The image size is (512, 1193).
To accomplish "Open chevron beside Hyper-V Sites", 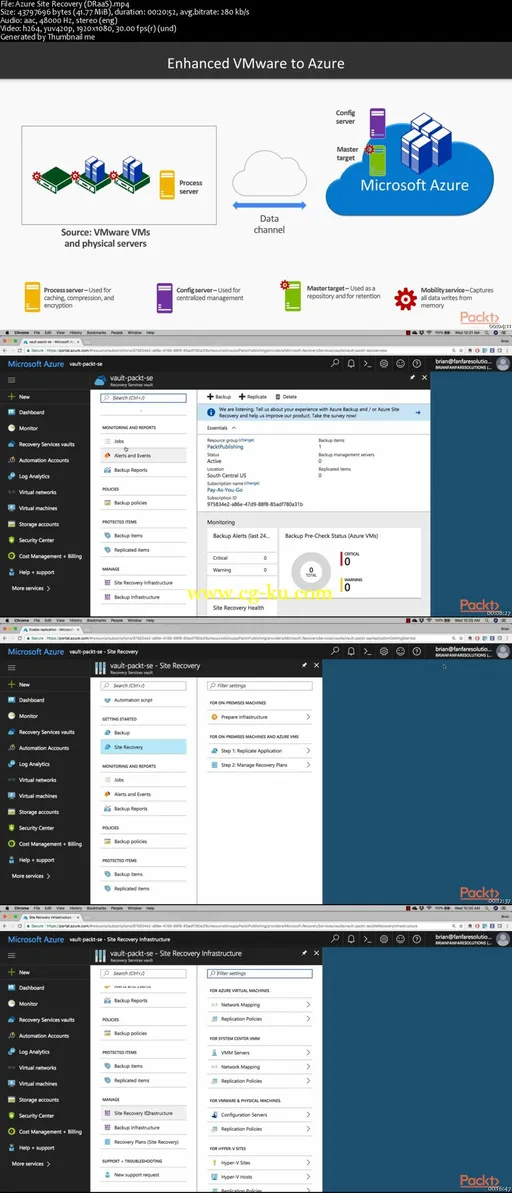I will pyautogui.click(x=308, y=1163).
